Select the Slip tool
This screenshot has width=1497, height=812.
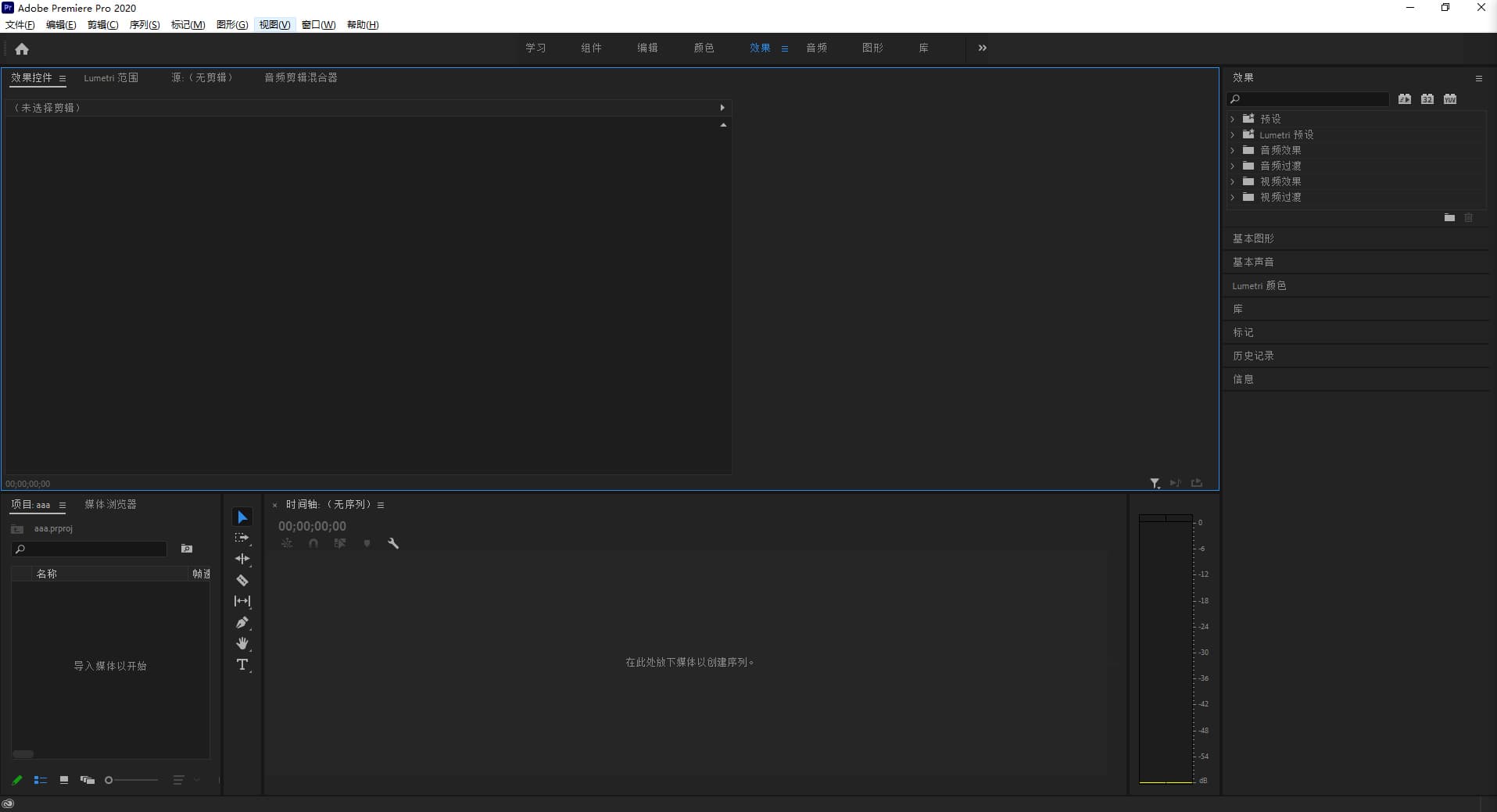pyautogui.click(x=242, y=601)
